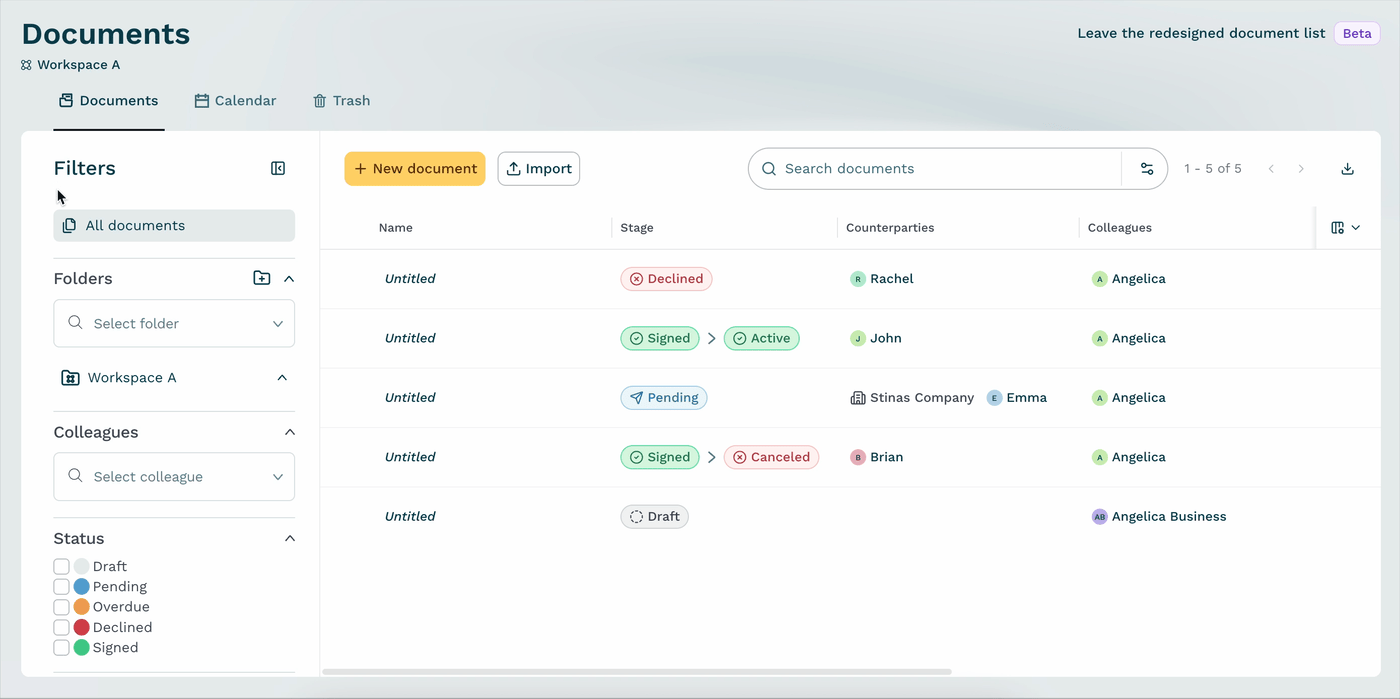Click the Draft gray color dot
The height and width of the screenshot is (699, 1400).
pos(81,567)
